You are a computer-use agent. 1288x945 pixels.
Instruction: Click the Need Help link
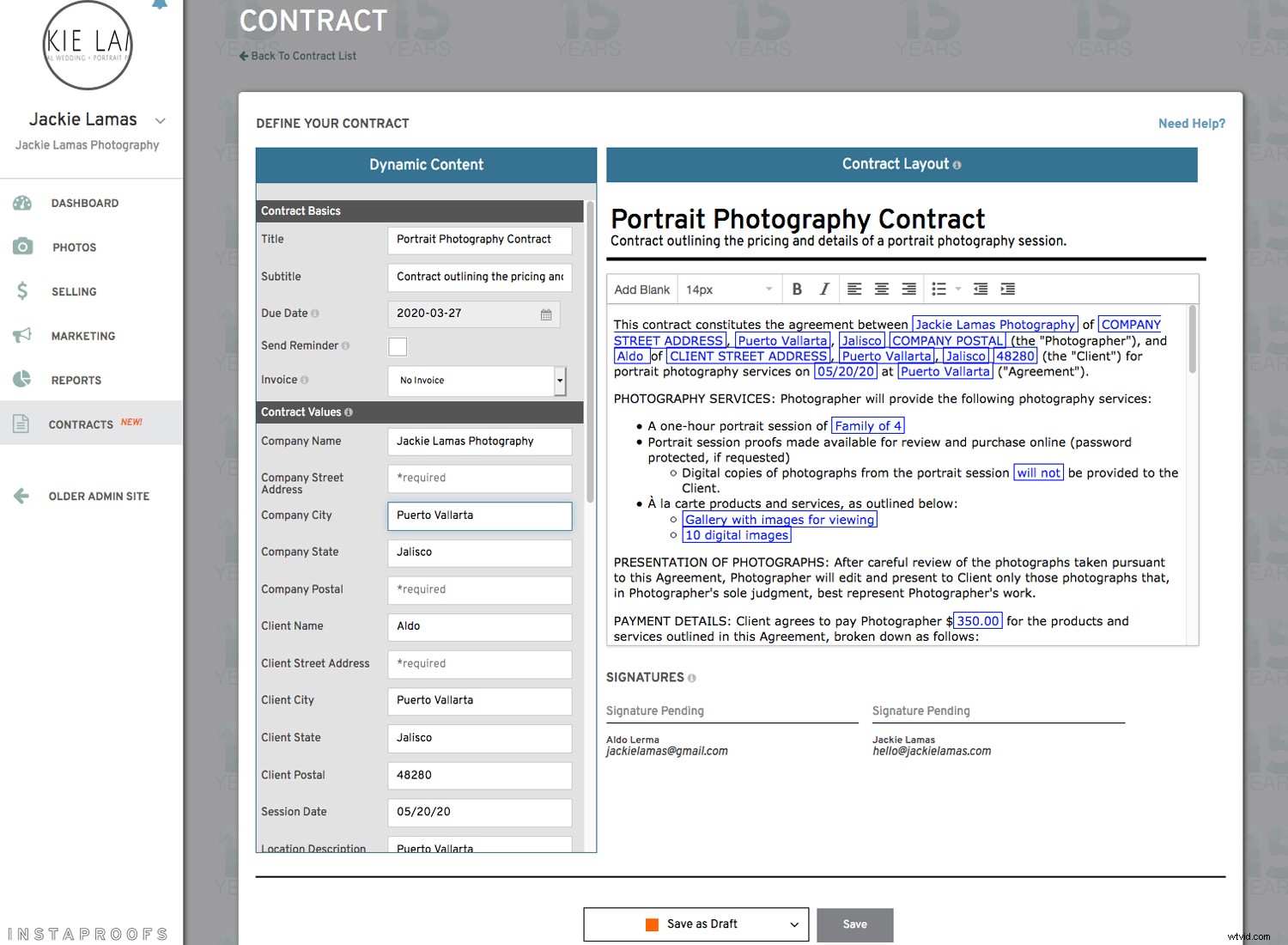coord(1191,123)
